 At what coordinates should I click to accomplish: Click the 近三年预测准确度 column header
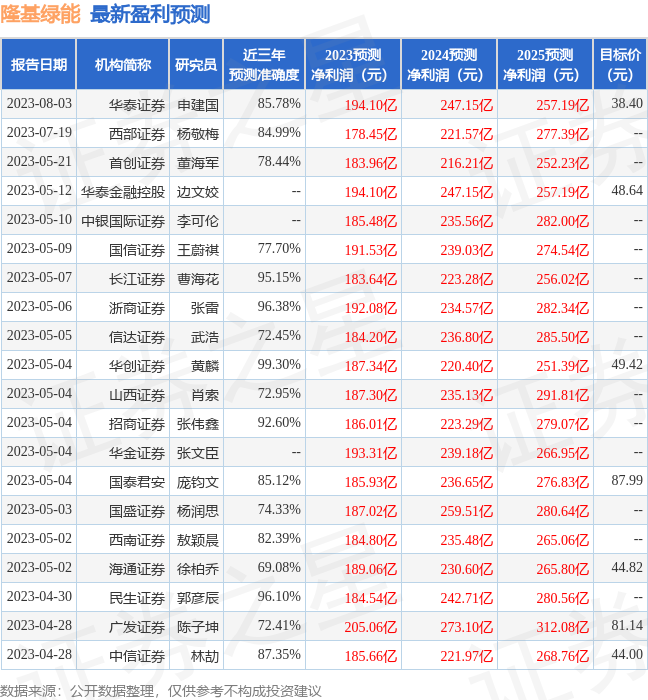tap(264, 65)
